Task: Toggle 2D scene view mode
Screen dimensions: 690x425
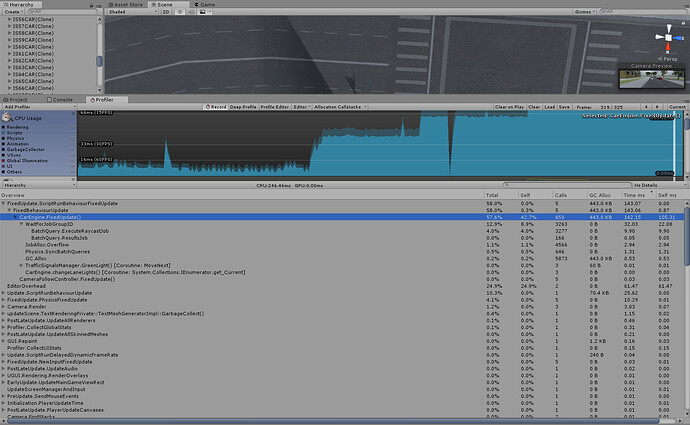Action: point(165,12)
